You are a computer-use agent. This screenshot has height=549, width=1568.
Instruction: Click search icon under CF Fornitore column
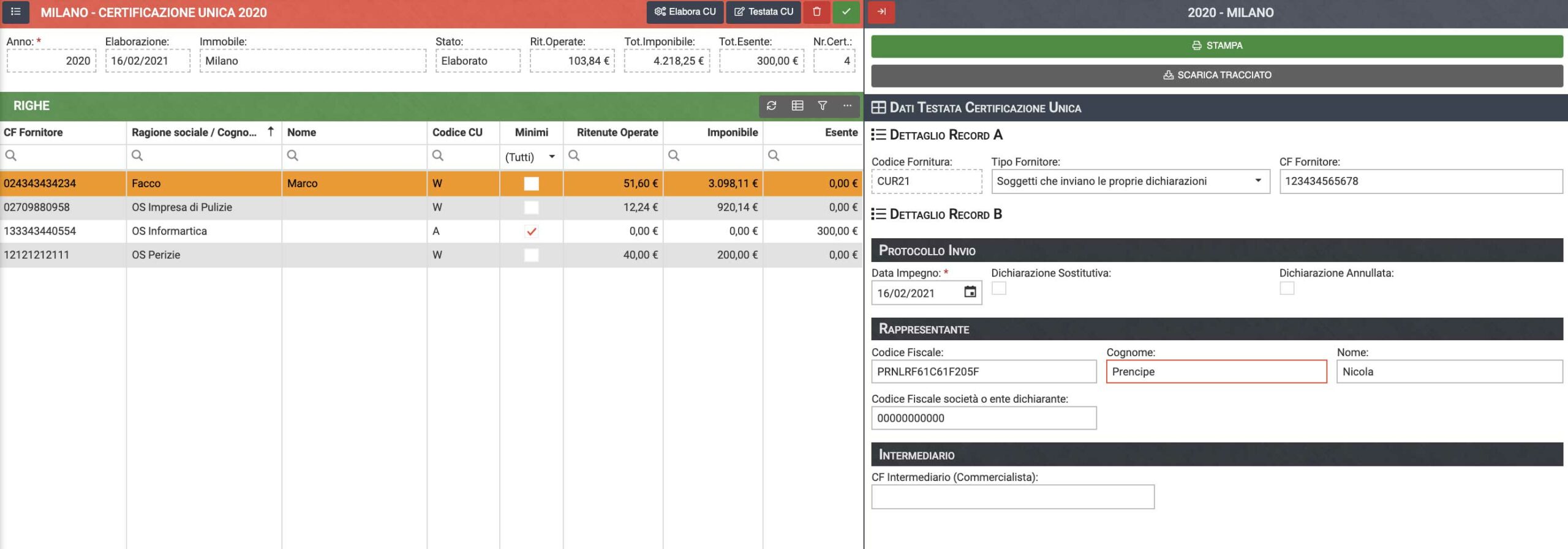(11, 155)
